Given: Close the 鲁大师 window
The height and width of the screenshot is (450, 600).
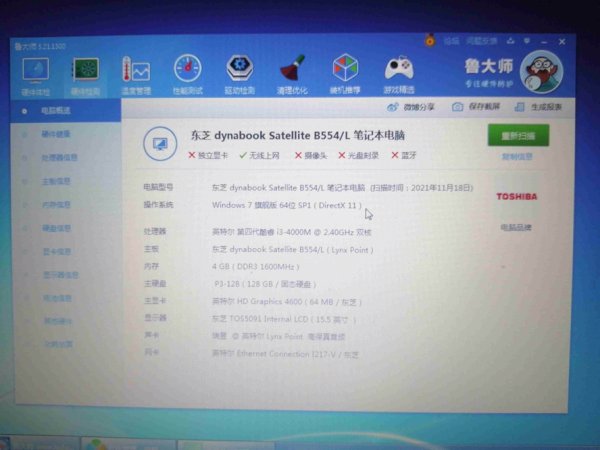Looking at the screenshot, I should coord(562,41).
